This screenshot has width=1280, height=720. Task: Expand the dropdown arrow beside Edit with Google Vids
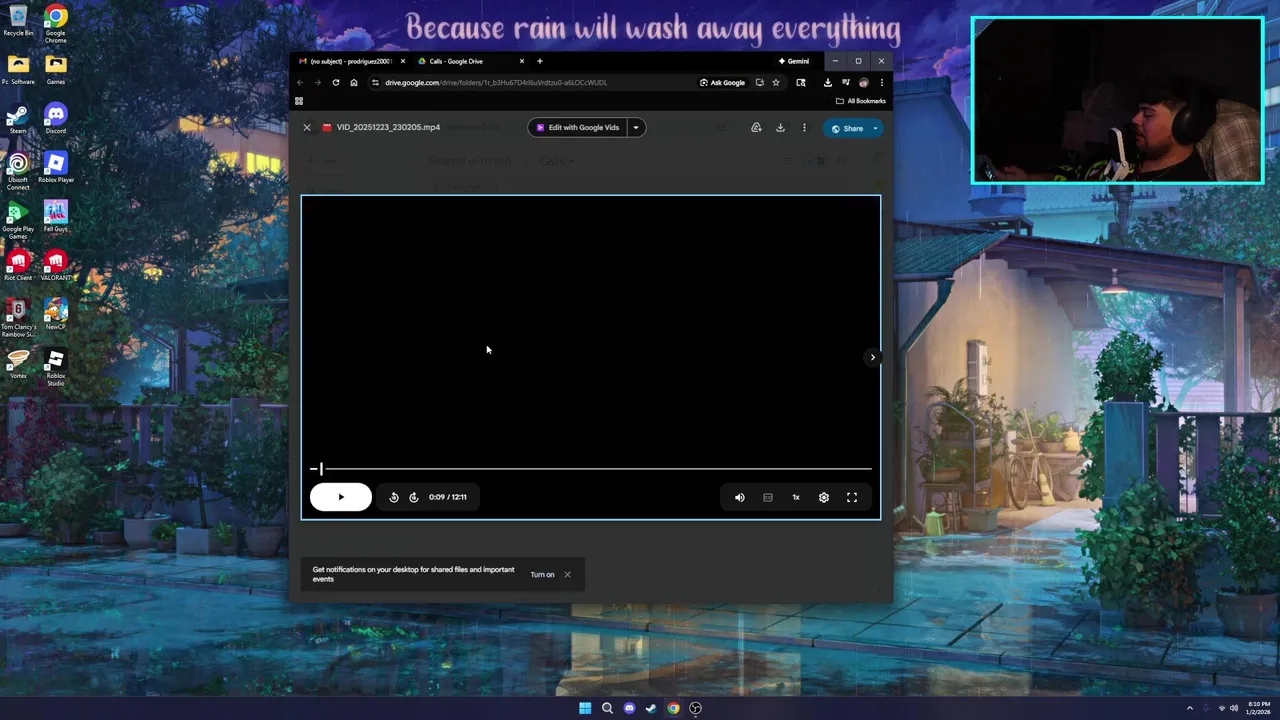636,128
